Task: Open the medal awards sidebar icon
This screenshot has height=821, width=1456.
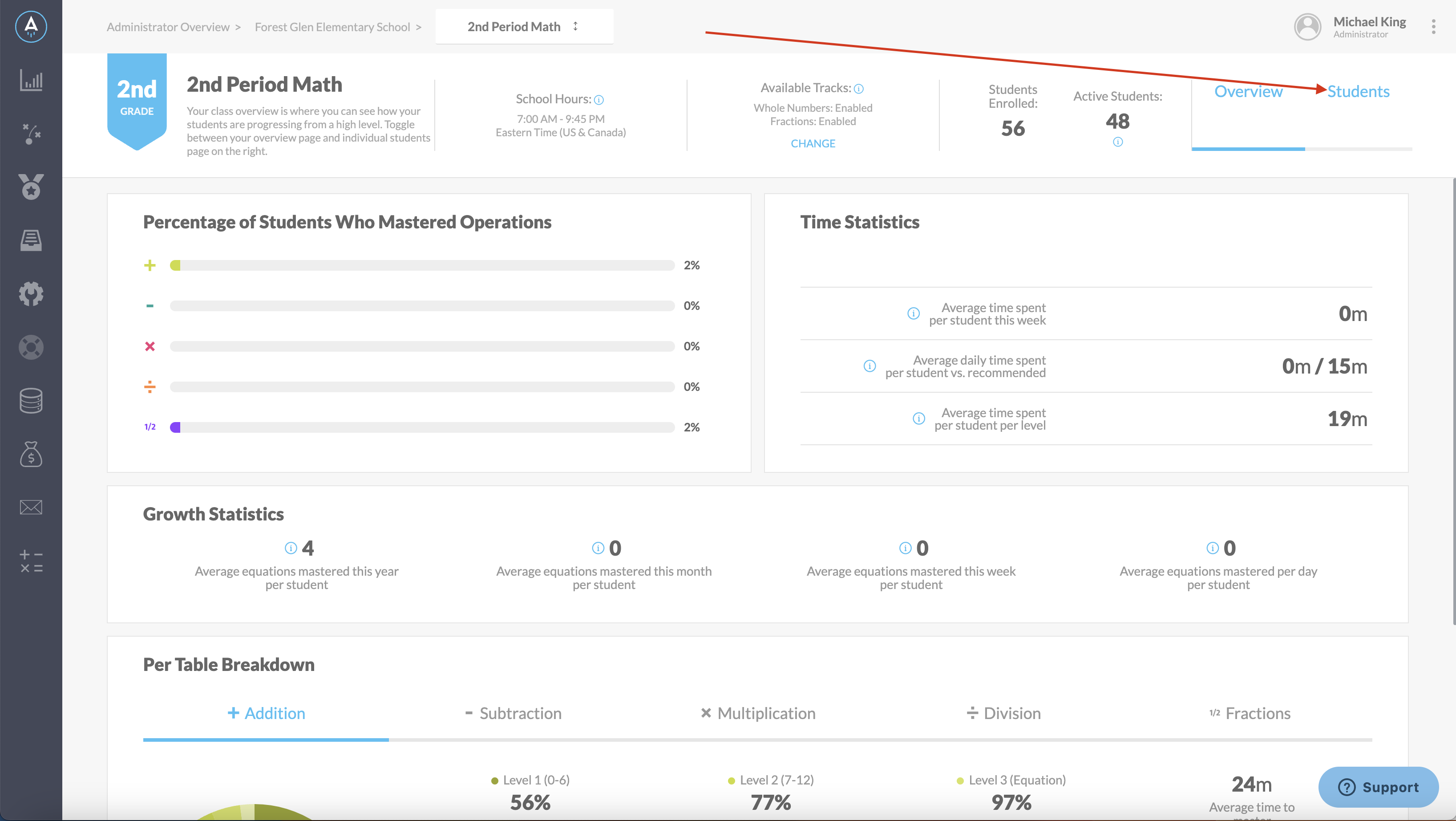Action: click(x=31, y=187)
